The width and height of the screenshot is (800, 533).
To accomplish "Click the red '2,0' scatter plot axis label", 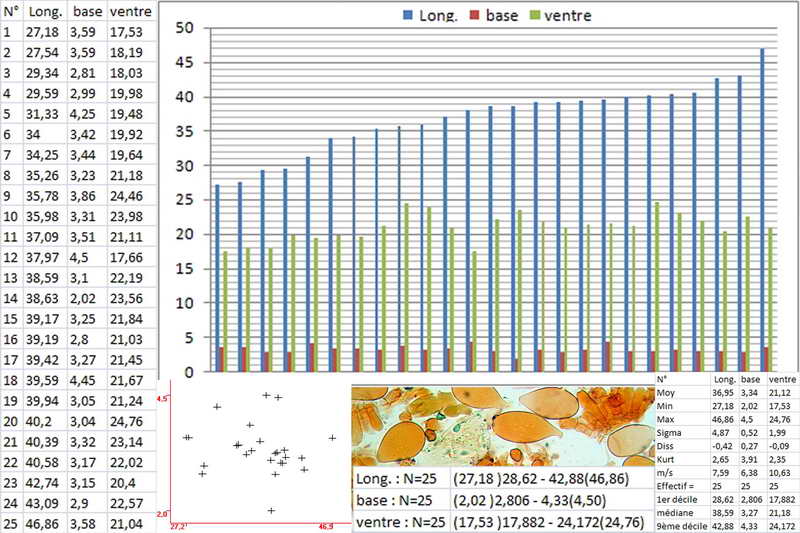I will [x=162, y=514].
